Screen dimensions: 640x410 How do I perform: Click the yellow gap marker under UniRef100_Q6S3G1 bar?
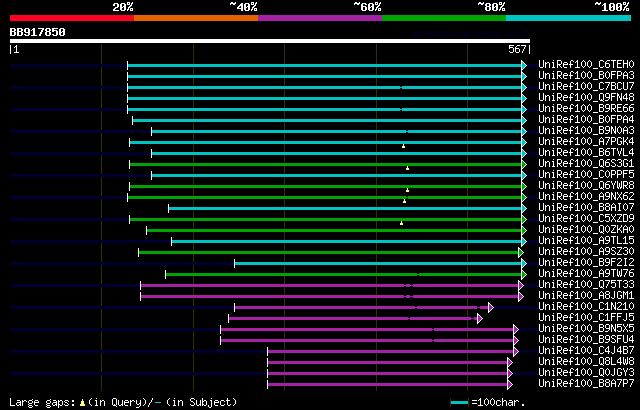(407, 168)
